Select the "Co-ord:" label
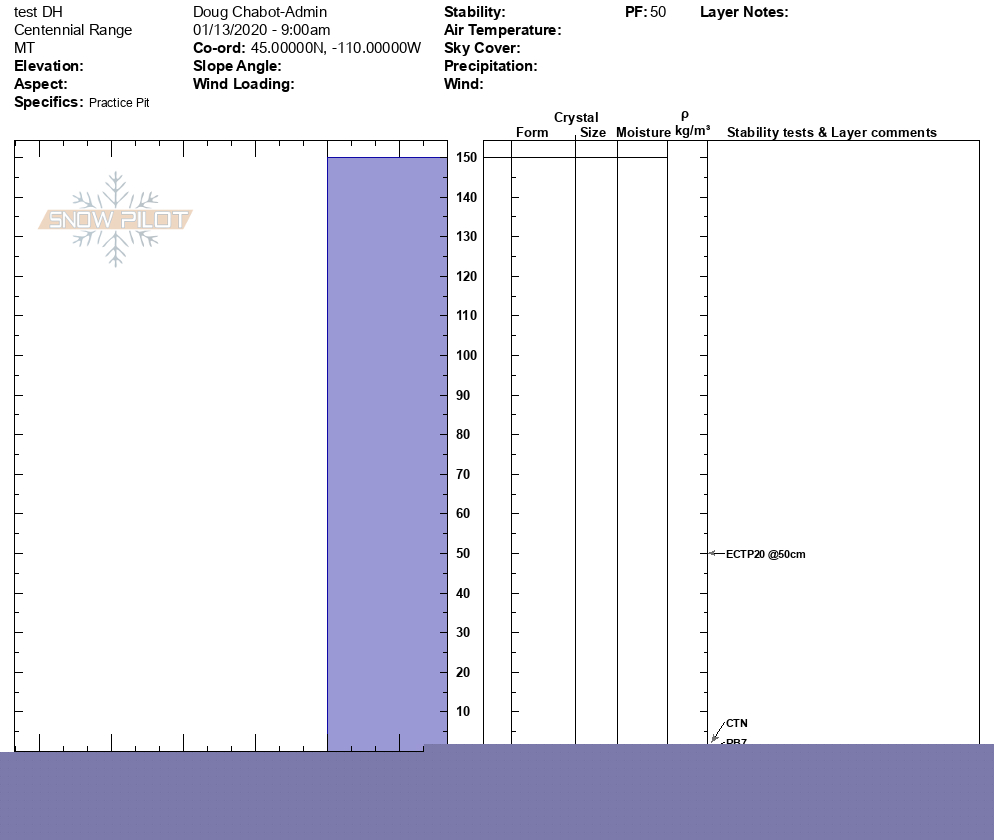This screenshot has width=994, height=840. click(x=219, y=48)
